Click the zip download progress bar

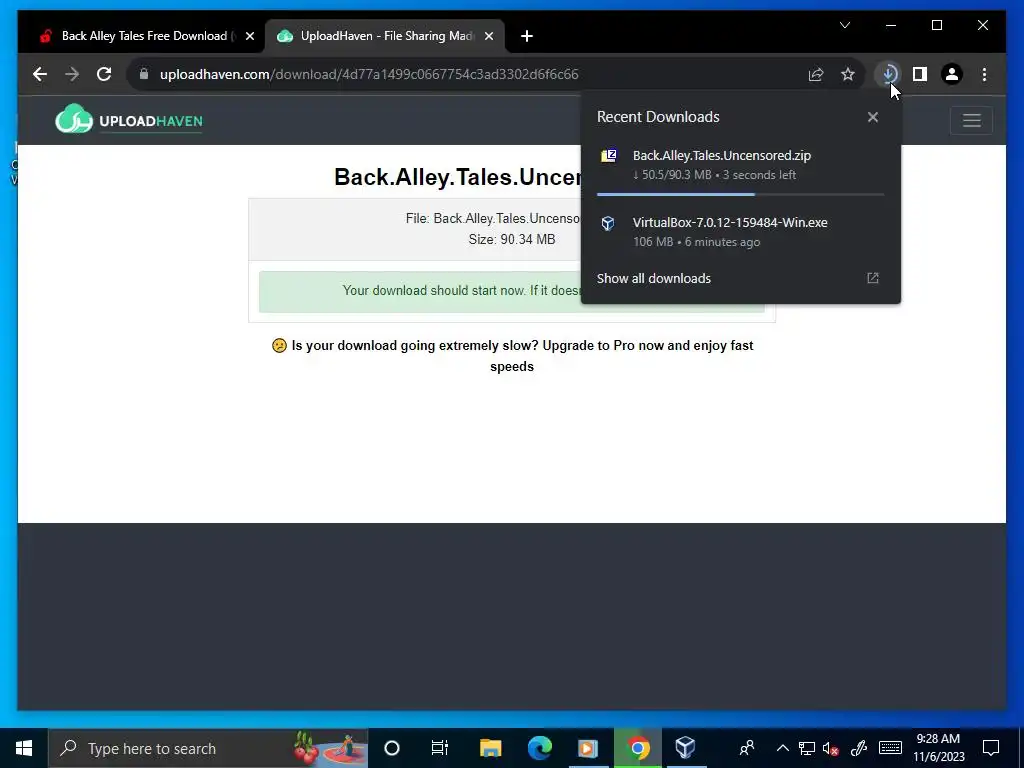click(741, 194)
